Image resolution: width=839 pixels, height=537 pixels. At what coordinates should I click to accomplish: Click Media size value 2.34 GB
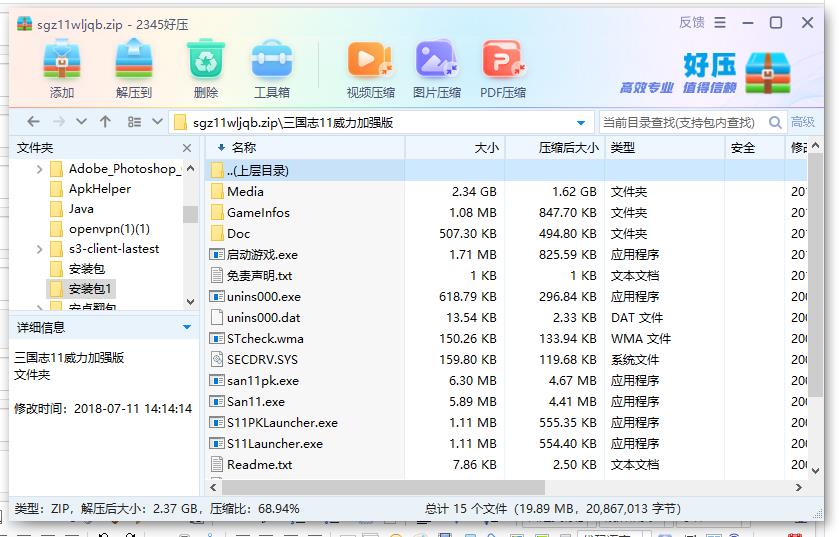(x=474, y=191)
